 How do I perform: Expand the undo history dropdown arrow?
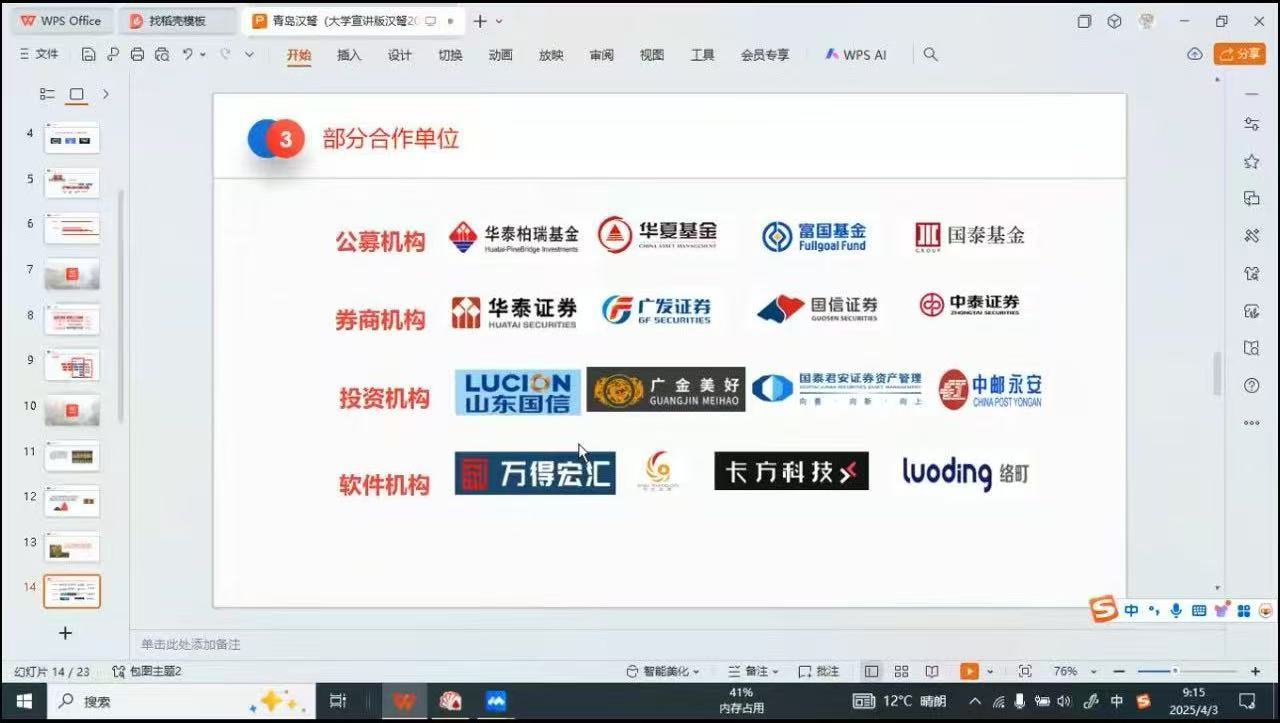pyautogui.click(x=203, y=55)
